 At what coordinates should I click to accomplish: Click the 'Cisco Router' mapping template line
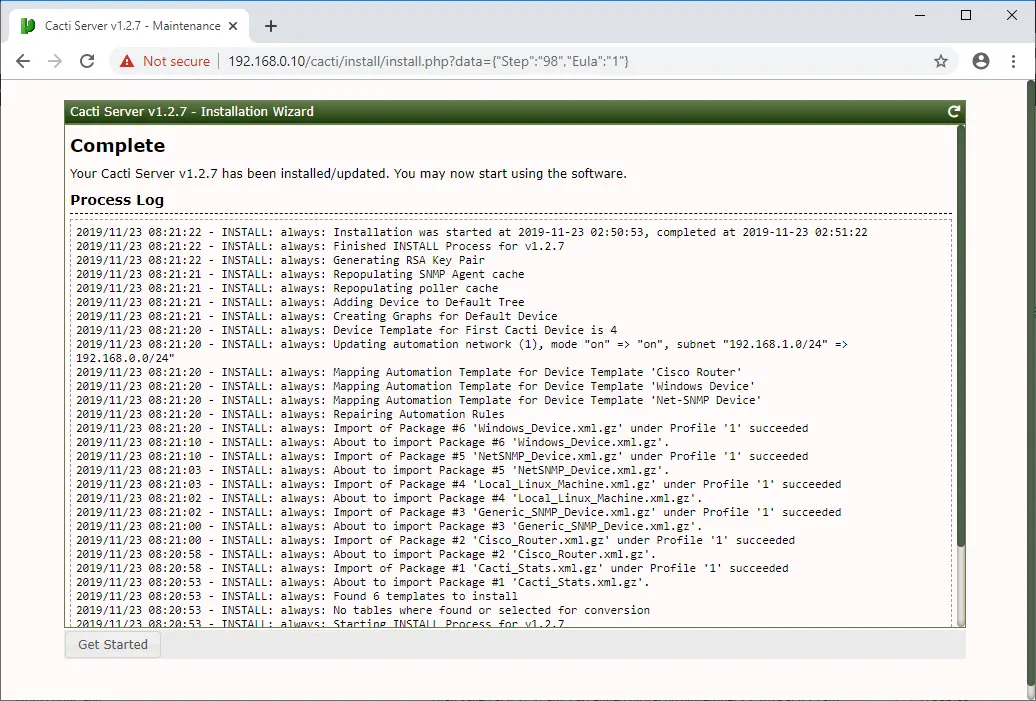[408, 372]
